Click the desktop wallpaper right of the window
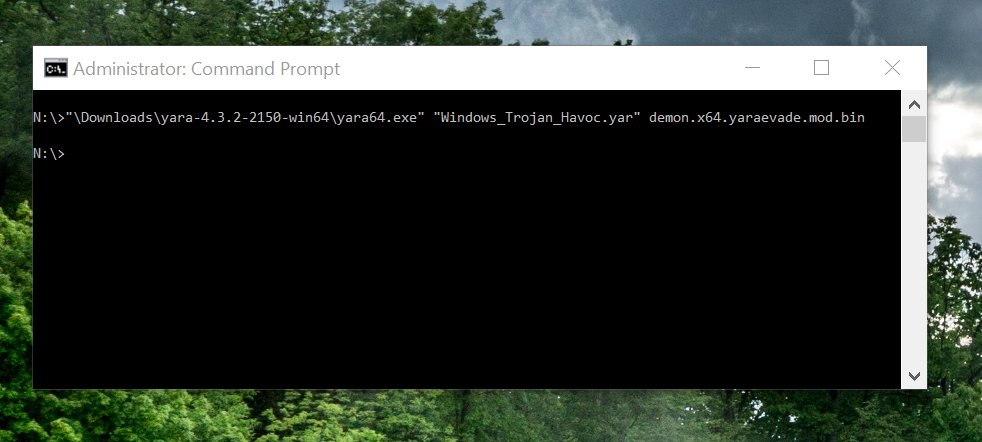This screenshot has width=982, height=442. (954, 250)
